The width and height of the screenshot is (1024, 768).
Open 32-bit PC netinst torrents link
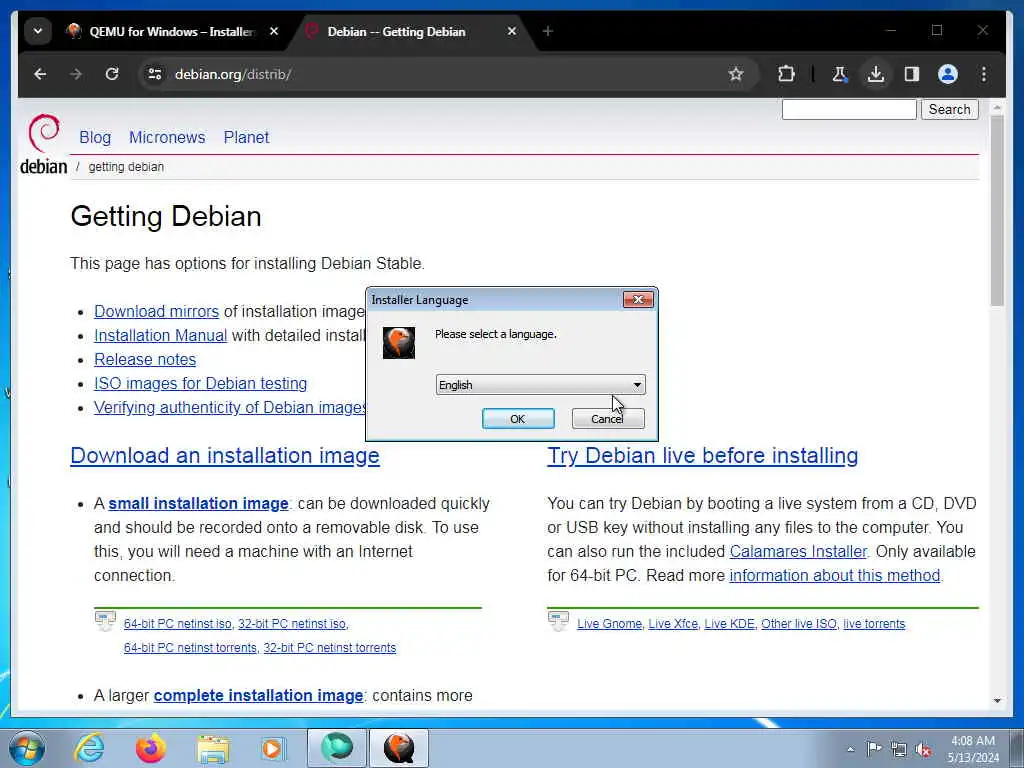coord(330,648)
